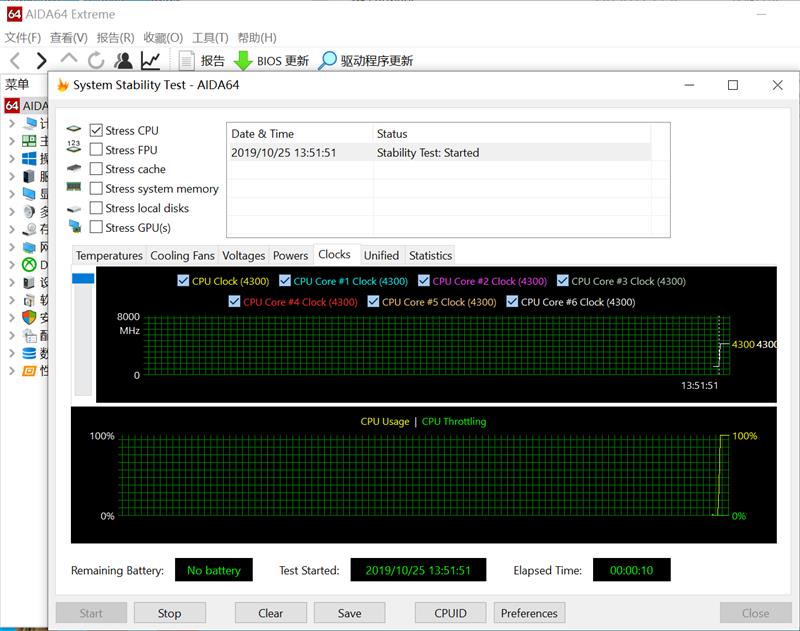
Task: Click the driver update magnifier icon
Action: (x=327, y=61)
